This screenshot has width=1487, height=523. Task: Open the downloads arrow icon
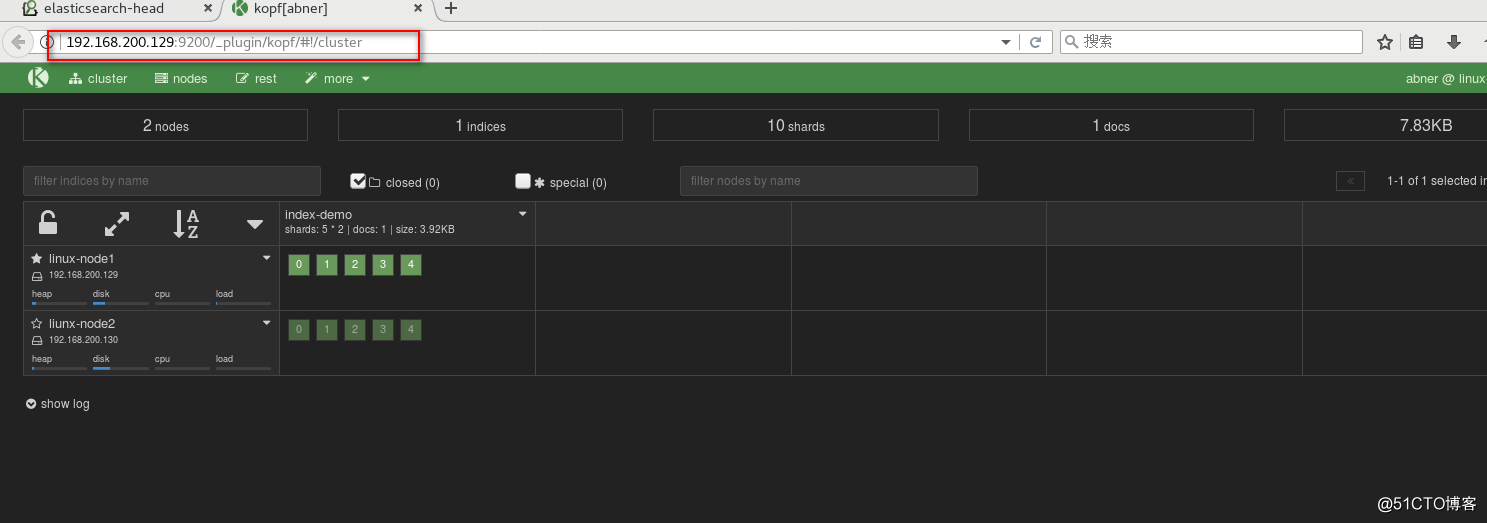tap(1454, 42)
